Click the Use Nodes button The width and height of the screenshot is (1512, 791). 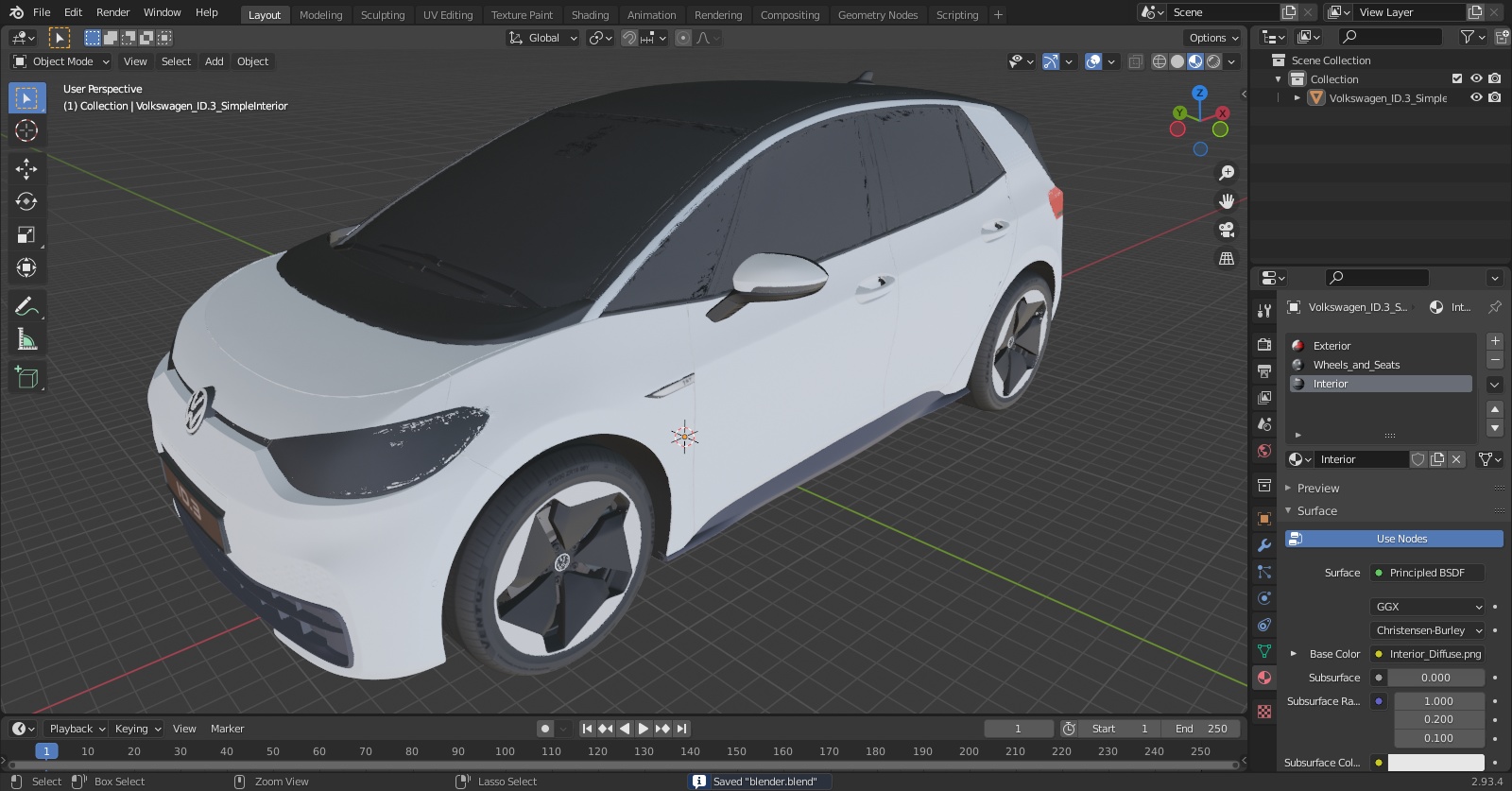click(1394, 539)
